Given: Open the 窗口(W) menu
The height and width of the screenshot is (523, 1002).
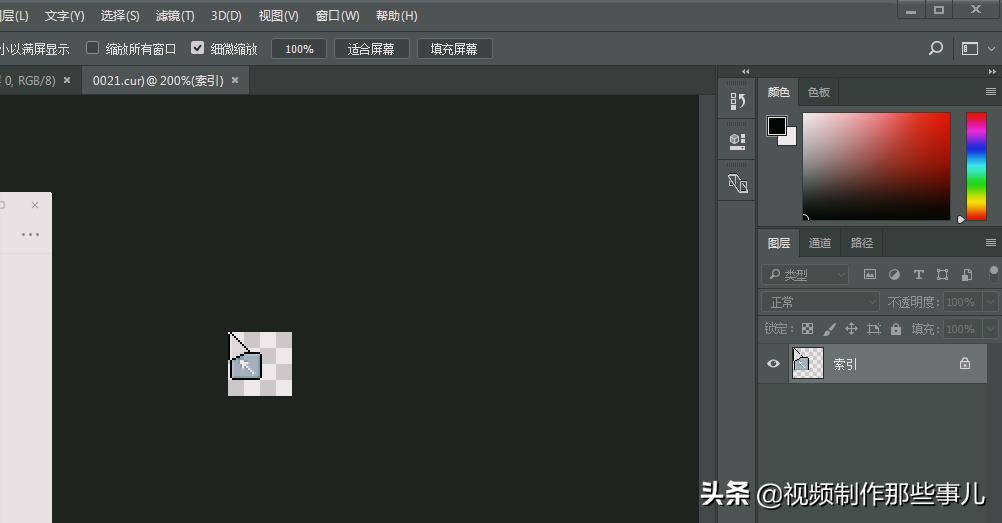Looking at the screenshot, I should click(x=337, y=16).
